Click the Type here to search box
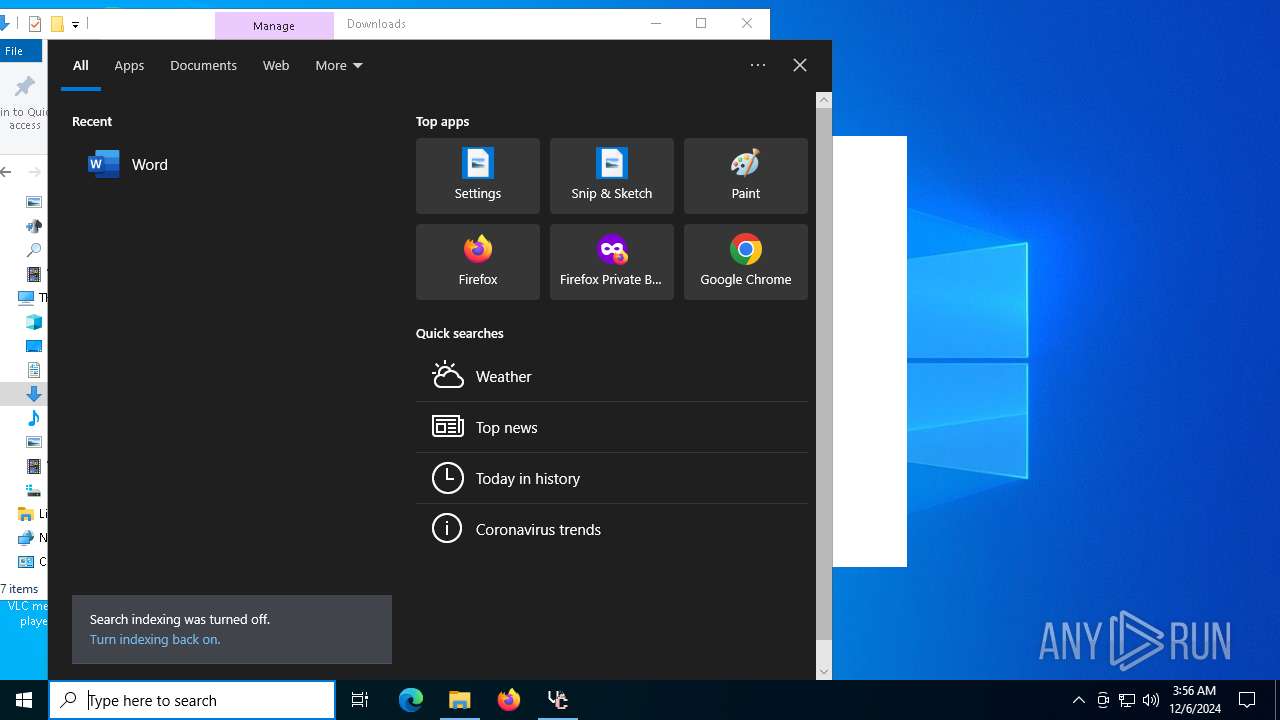The height and width of the screenshot is (720, 1280). (x=192, y=700)
